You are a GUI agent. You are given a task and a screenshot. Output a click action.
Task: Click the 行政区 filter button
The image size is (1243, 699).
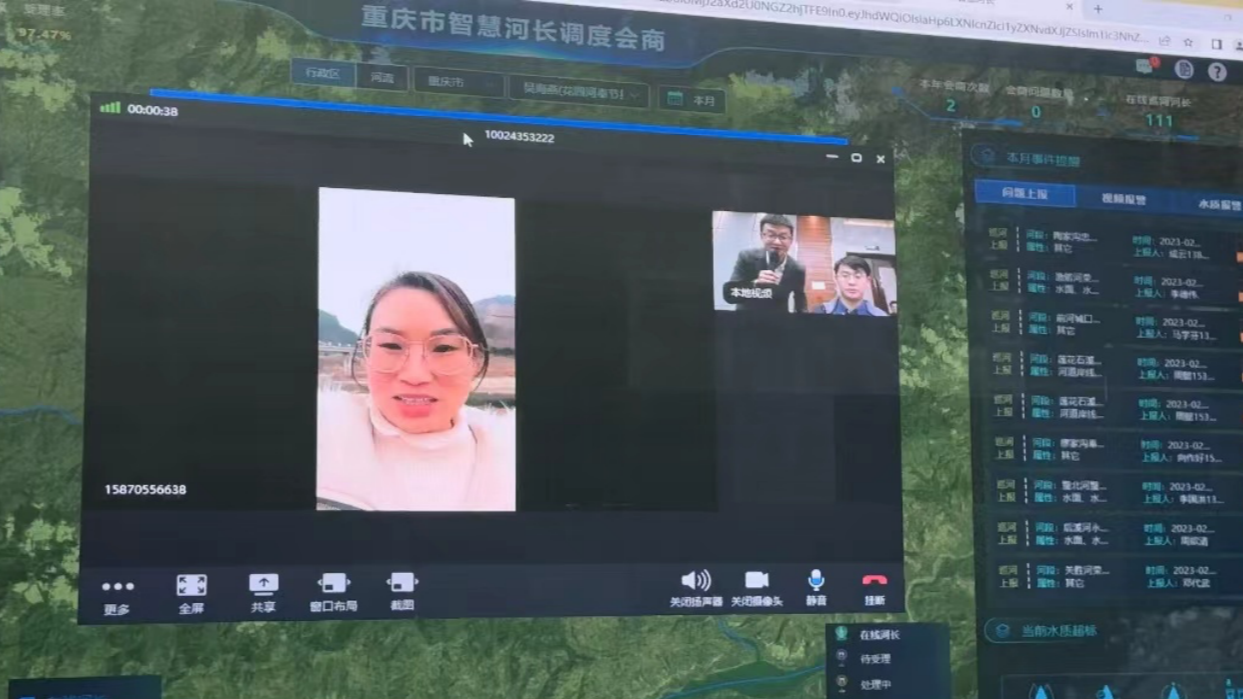coord(323,74)
